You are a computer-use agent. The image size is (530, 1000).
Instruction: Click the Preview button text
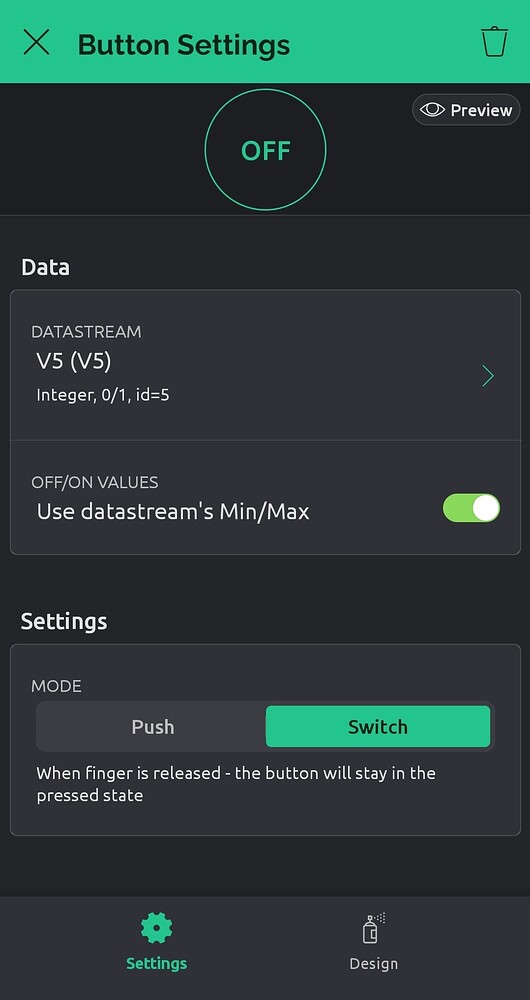[x=482, y=110]
